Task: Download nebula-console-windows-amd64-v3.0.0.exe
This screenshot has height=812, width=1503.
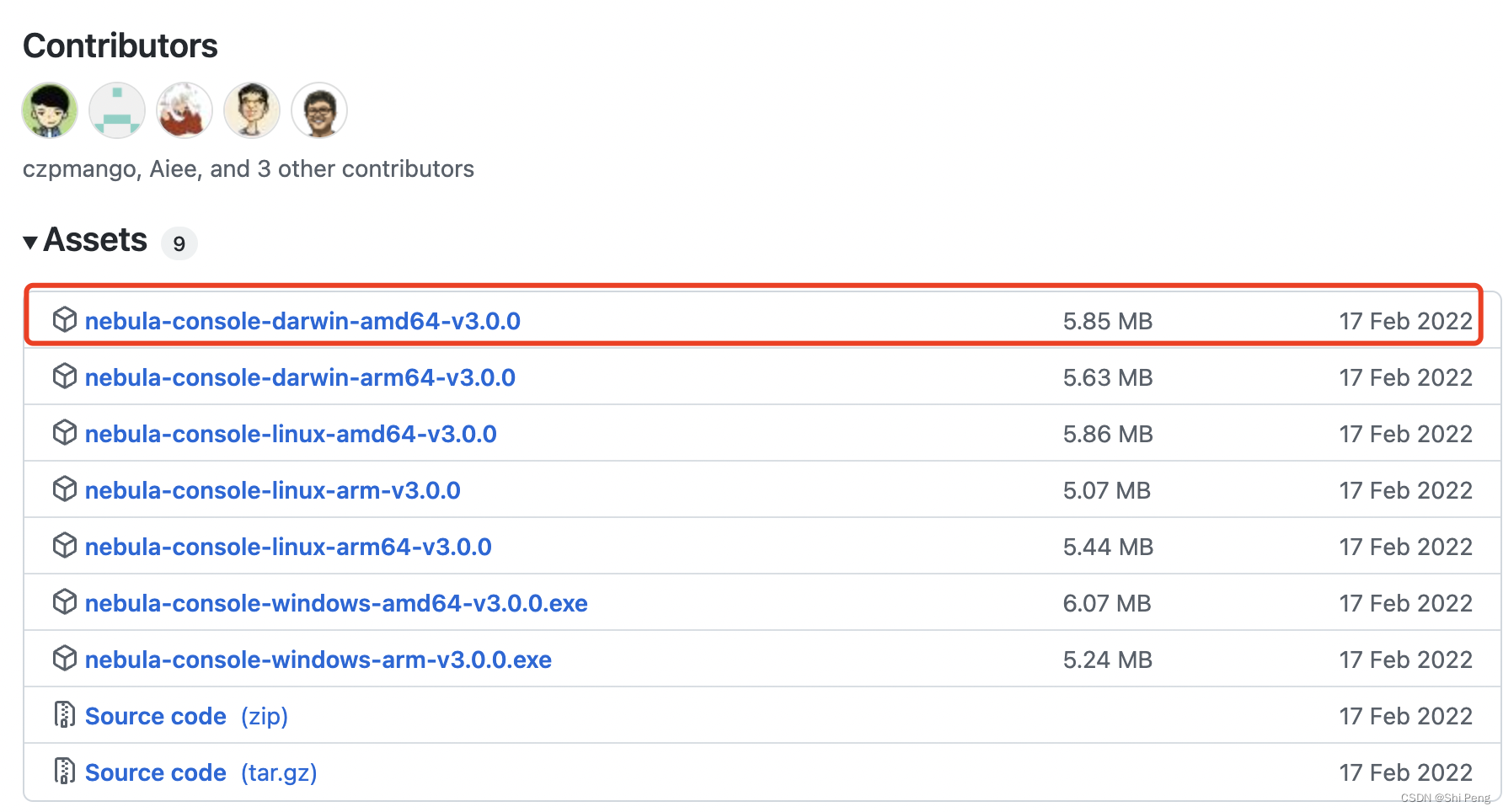Action: pyautogui.click(x=336, y=603)
